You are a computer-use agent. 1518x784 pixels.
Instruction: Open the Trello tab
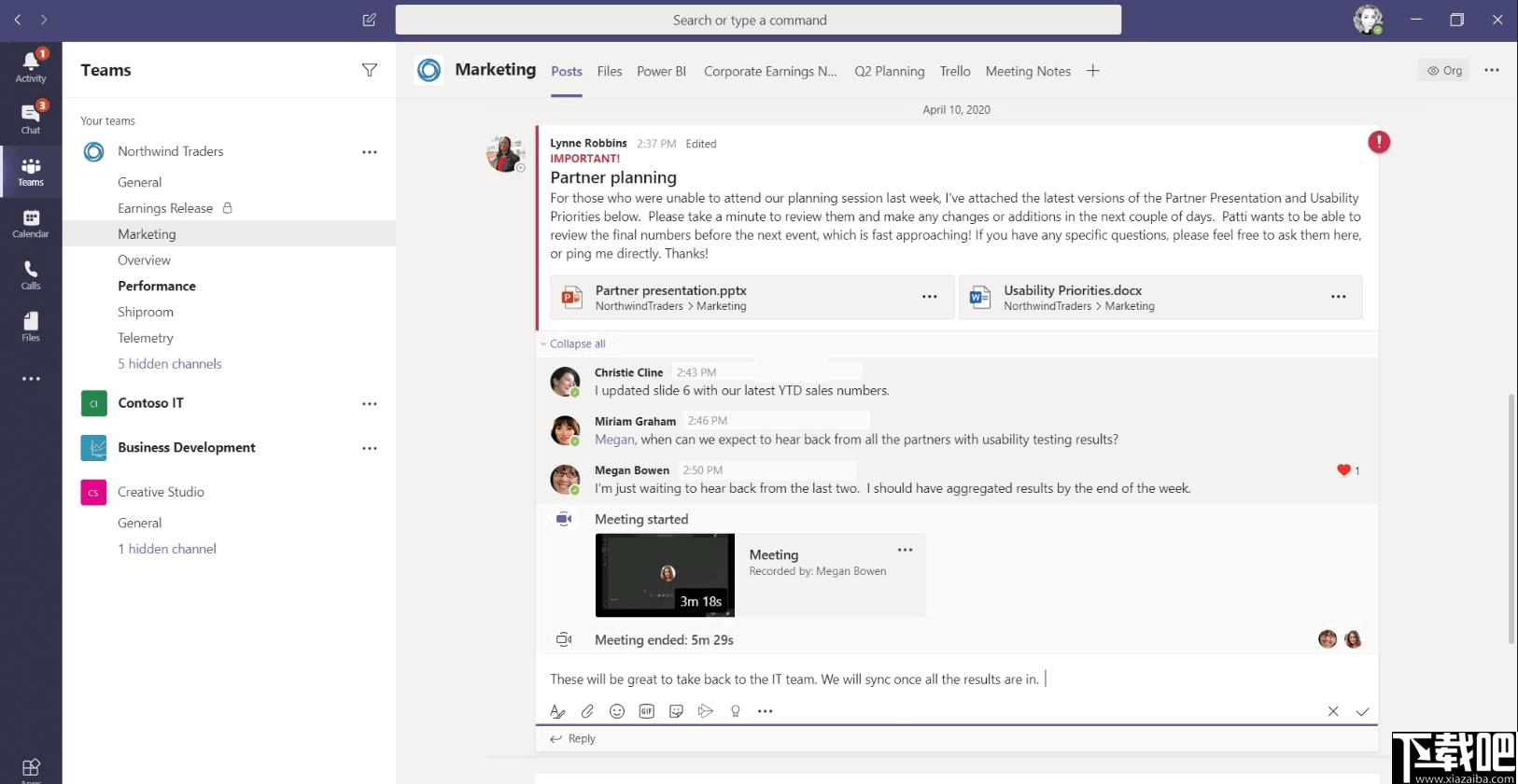pos(955,71)
